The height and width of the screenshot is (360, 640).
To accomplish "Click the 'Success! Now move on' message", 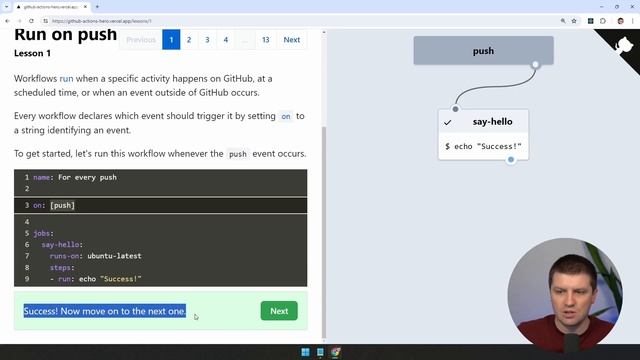I will [104, 311].
